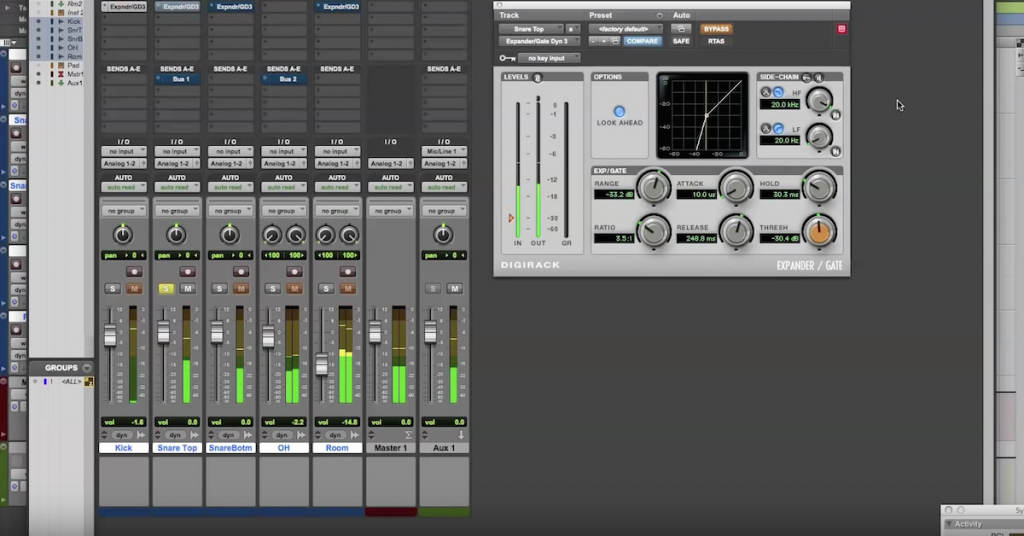Screen dimensions: 1024x536
Task: Open the plugin automation enable window button
Action: [x=680, y=29]
